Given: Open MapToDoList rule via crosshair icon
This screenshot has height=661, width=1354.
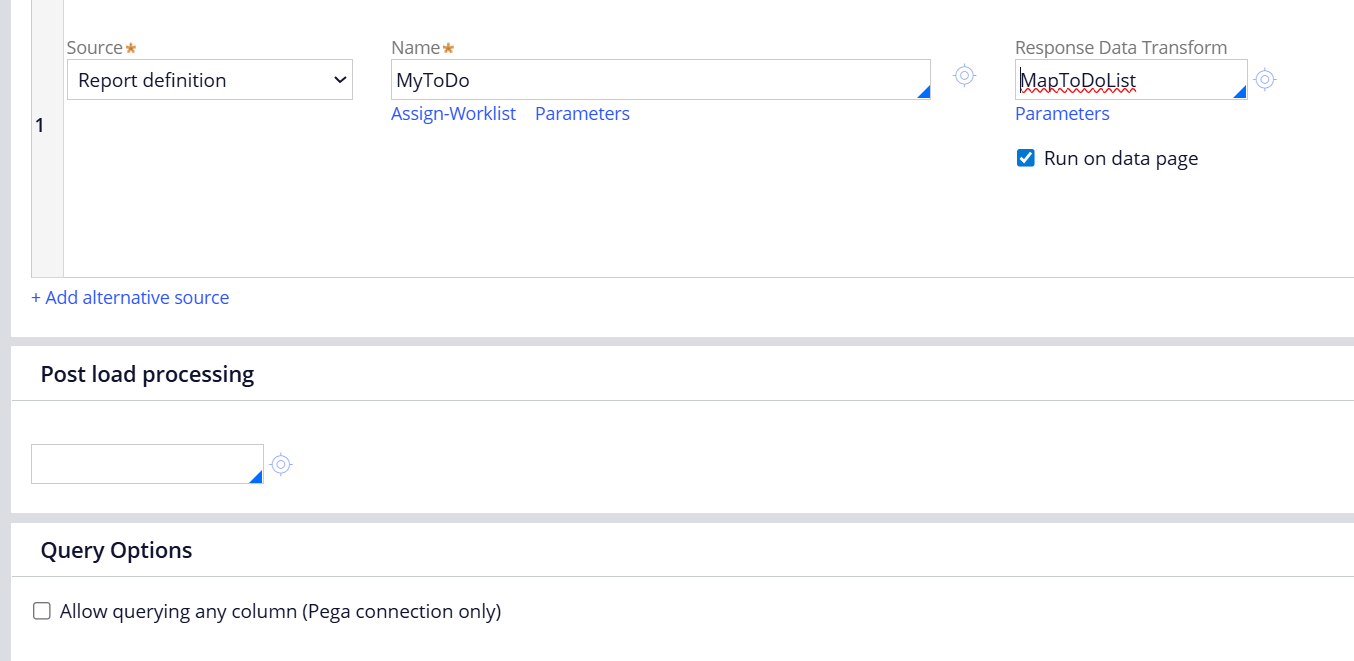Looking at the screenshot, I should tap(1264, 80).
